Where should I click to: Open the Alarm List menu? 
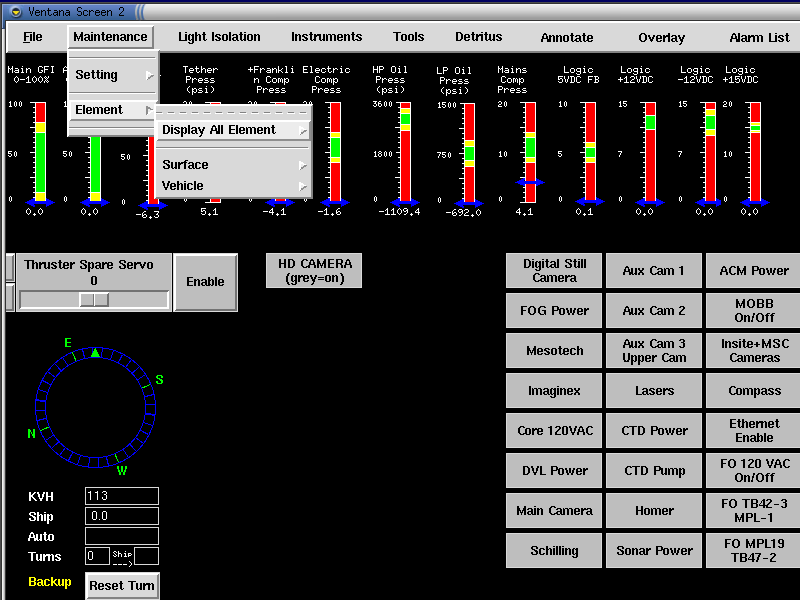[759, 38]
